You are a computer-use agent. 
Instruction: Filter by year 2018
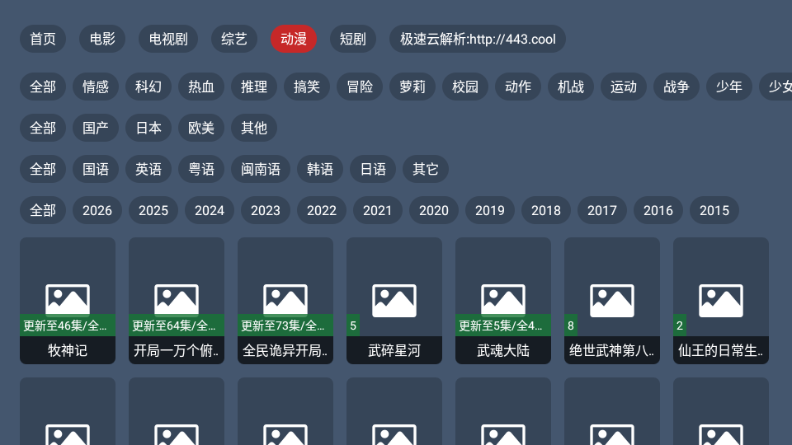pos(546,210)
